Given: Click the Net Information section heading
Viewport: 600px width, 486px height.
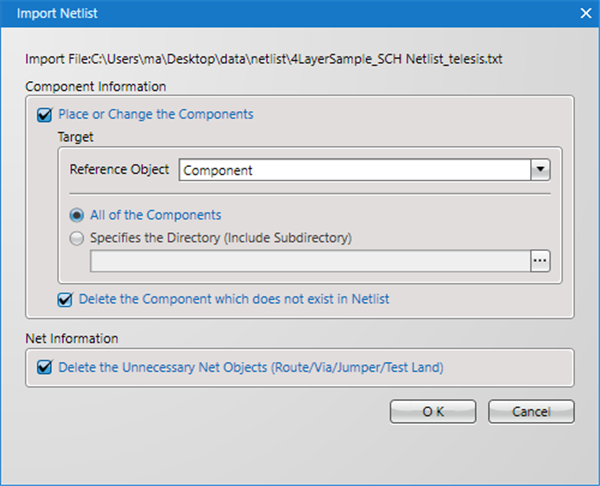Looking at the screenshot, I should (74, 339).
